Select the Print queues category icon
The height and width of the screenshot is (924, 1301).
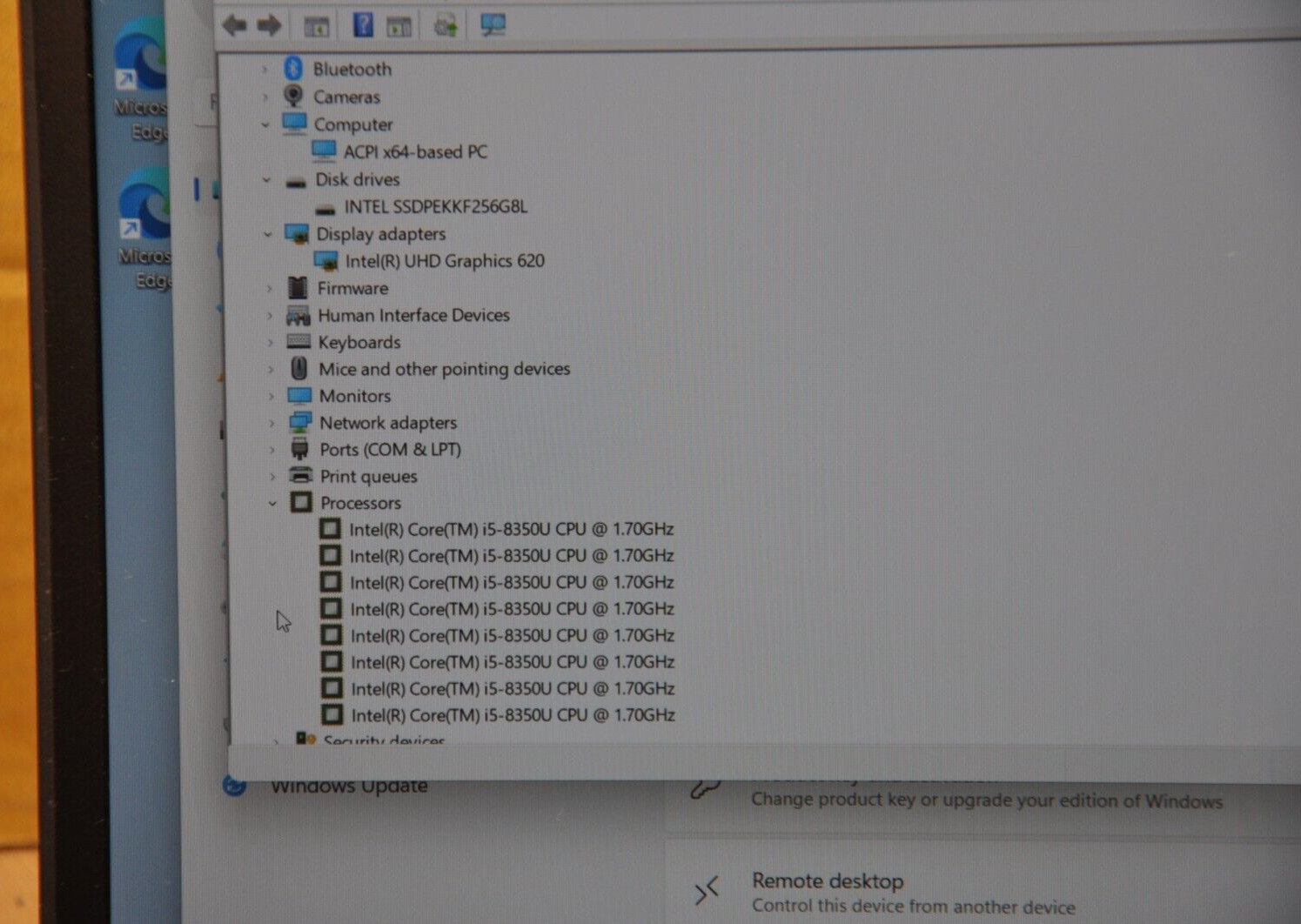(x=300, y=476)
